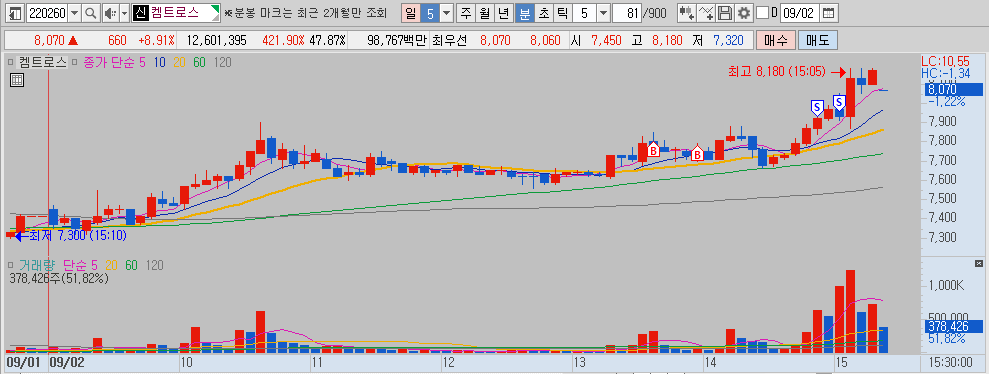Viewport: 989px width, 374px height.
Task: Click the orange 20 moving average legend
Action: (179, 62)
